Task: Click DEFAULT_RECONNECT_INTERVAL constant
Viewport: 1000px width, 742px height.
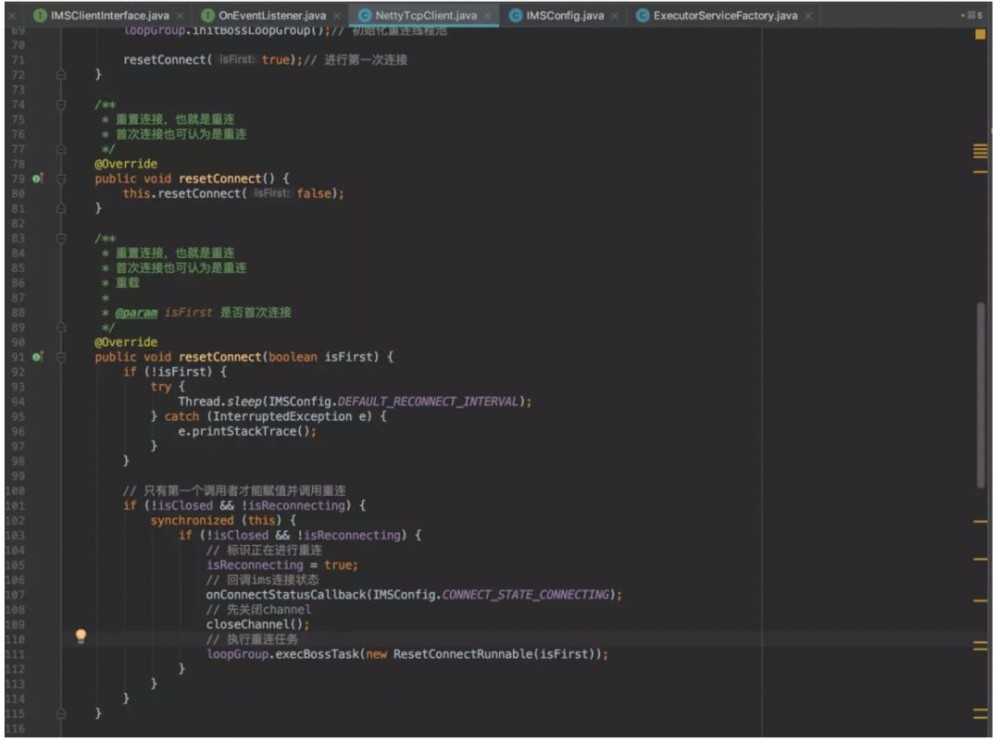Action: tap(428, 402)
